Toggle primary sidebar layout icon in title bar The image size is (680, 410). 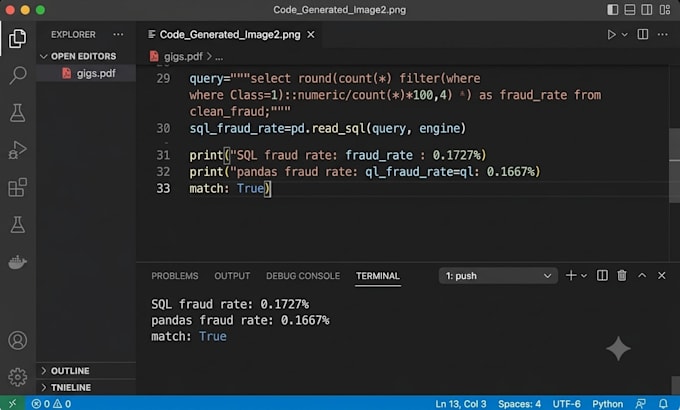coord(612,10)
